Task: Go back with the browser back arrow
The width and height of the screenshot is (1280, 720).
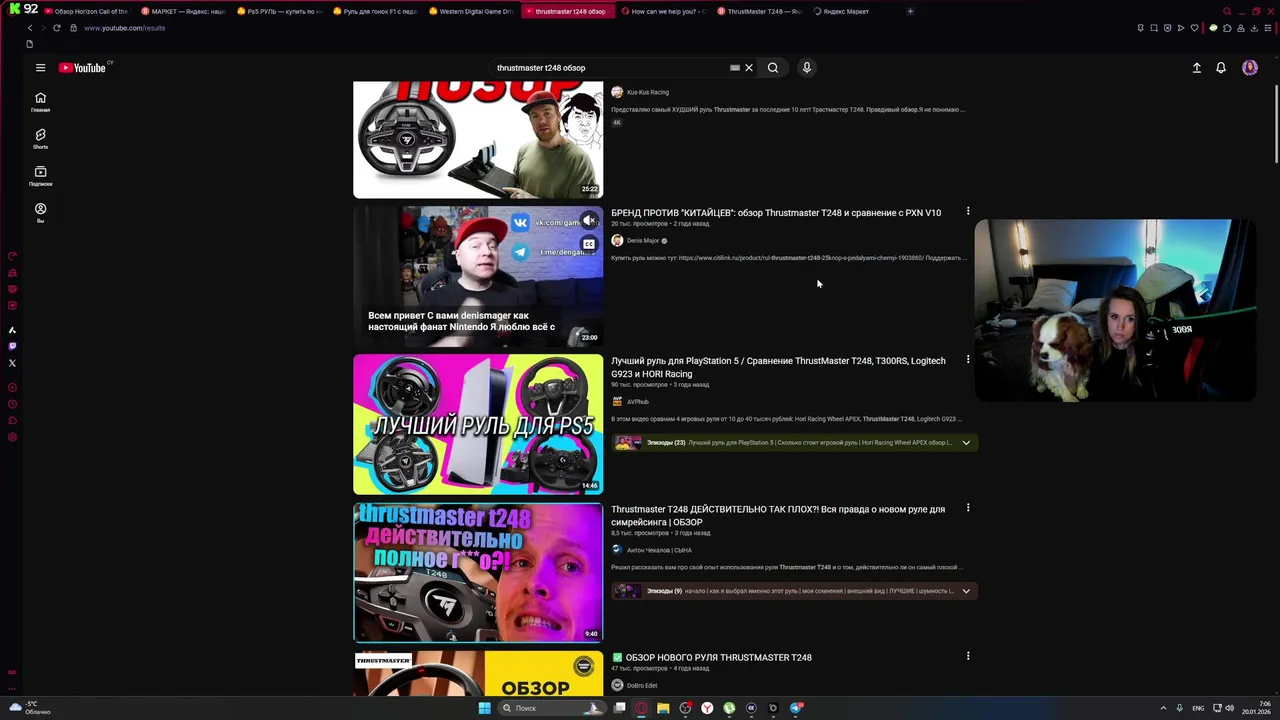Action: point(30,28)
